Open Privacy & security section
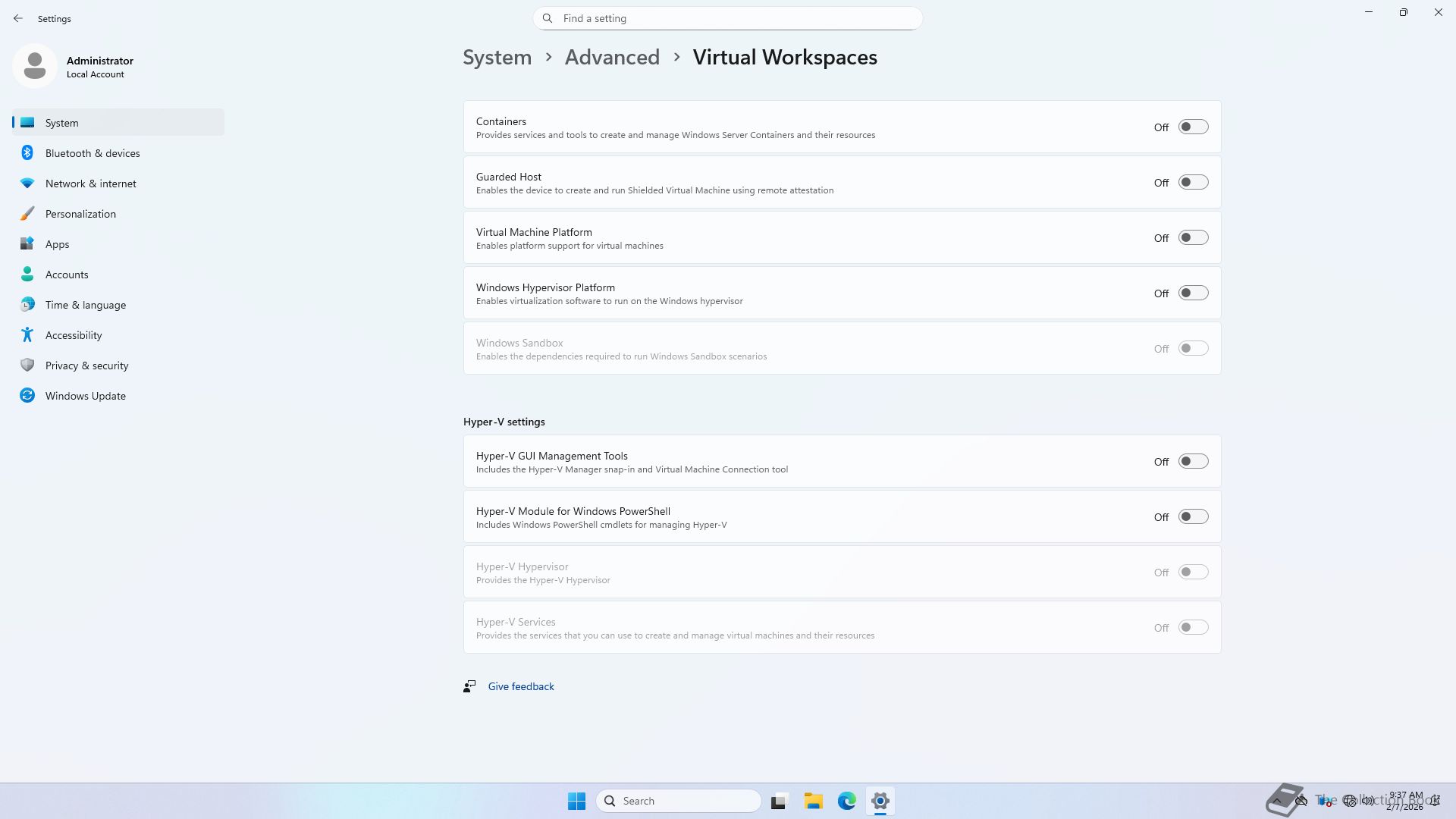The width and height of the screenshot is (1456, 819). [x=86, y=366]
